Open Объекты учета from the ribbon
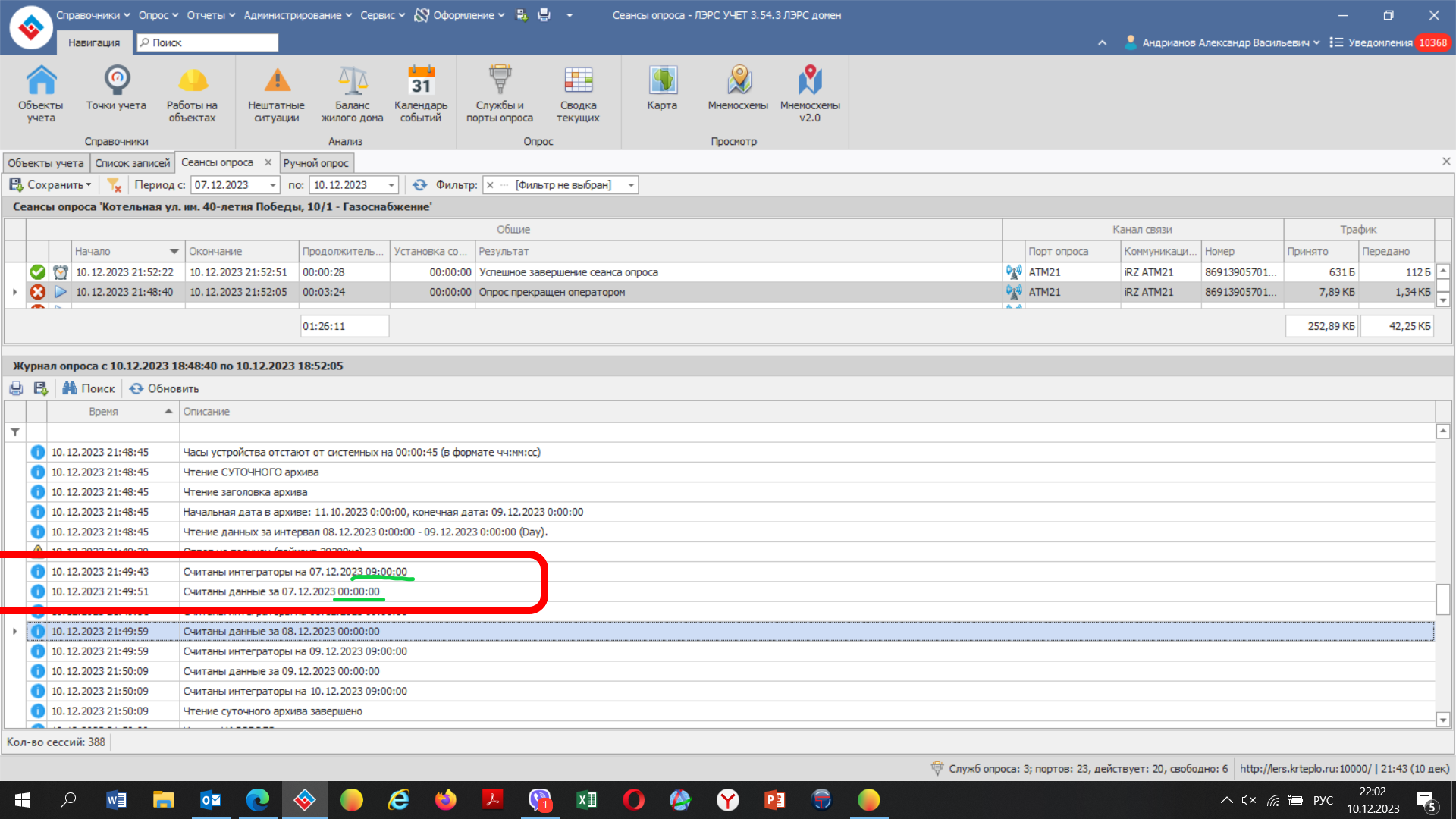Image resolution: width=1456 pixels, height=819 pixels. pyautogui.click(x=41, y=94)
